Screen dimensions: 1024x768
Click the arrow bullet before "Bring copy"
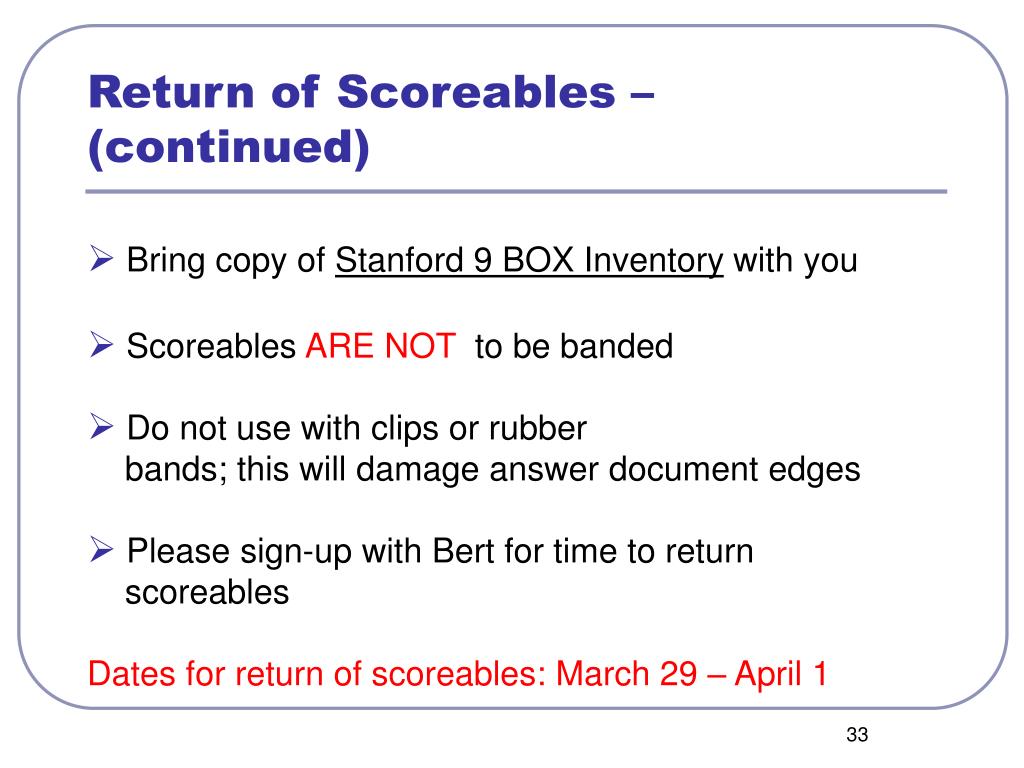pyautogui.click(x=101, y=259)
